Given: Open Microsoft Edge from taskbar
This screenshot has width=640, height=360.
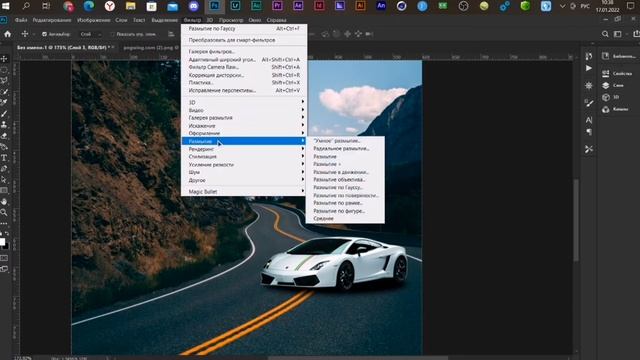Looking at the screenshot, I should pyautogui.click(x=89, y=6).
